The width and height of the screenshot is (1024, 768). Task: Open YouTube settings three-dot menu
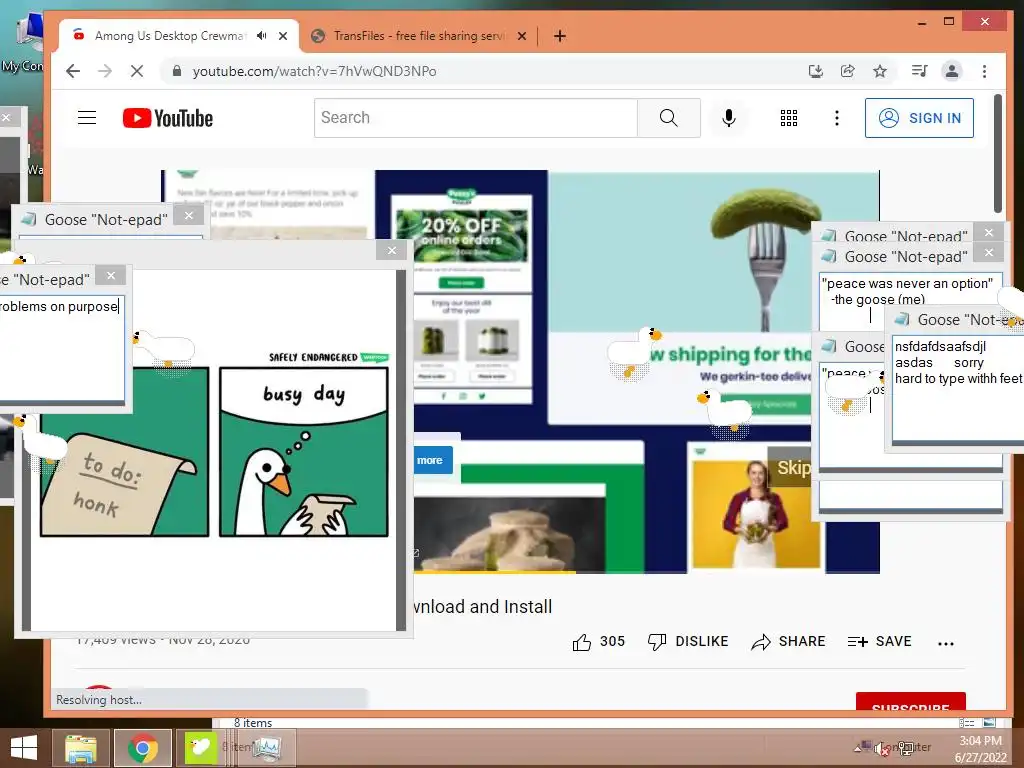(837, 118)
